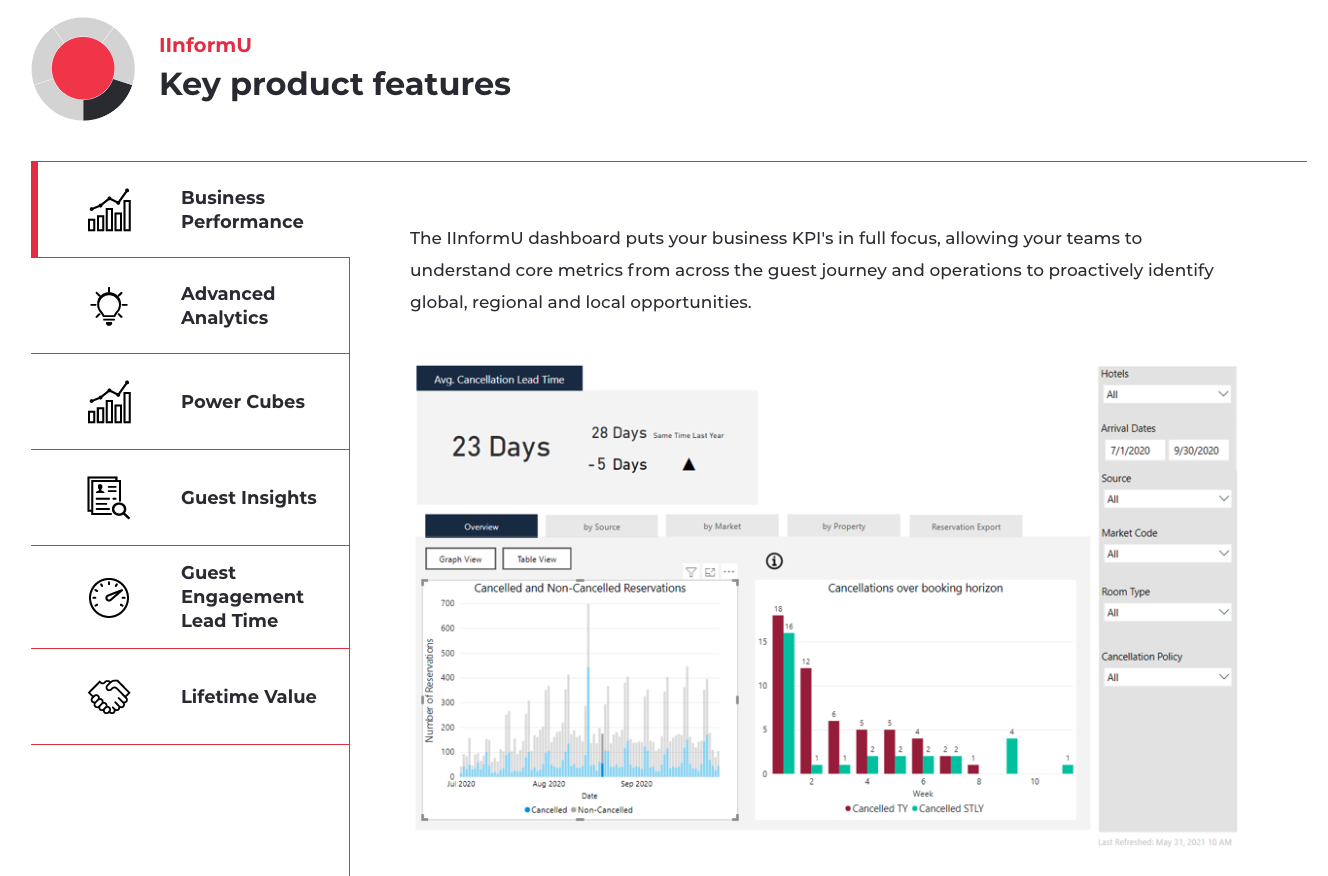1328x876 pixels.
Task: Click the maroon bar labeled 12
Action: click(x=806, y=721)
